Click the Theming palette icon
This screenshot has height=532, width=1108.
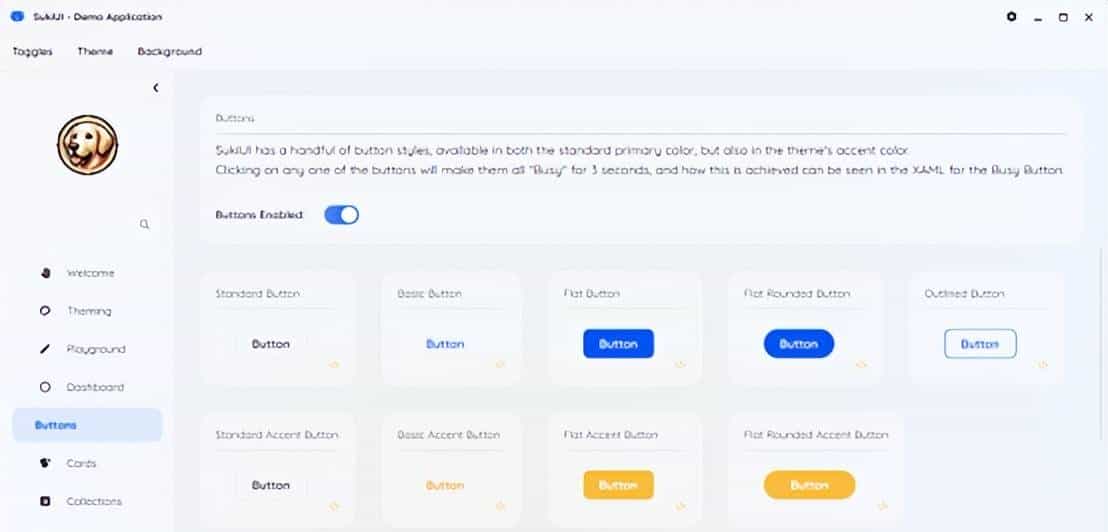point(45,311)
